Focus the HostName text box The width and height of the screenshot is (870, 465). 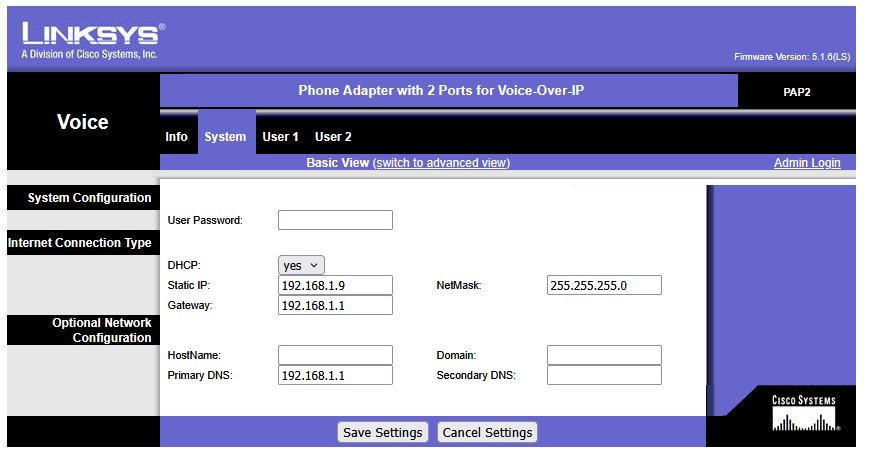335,355
